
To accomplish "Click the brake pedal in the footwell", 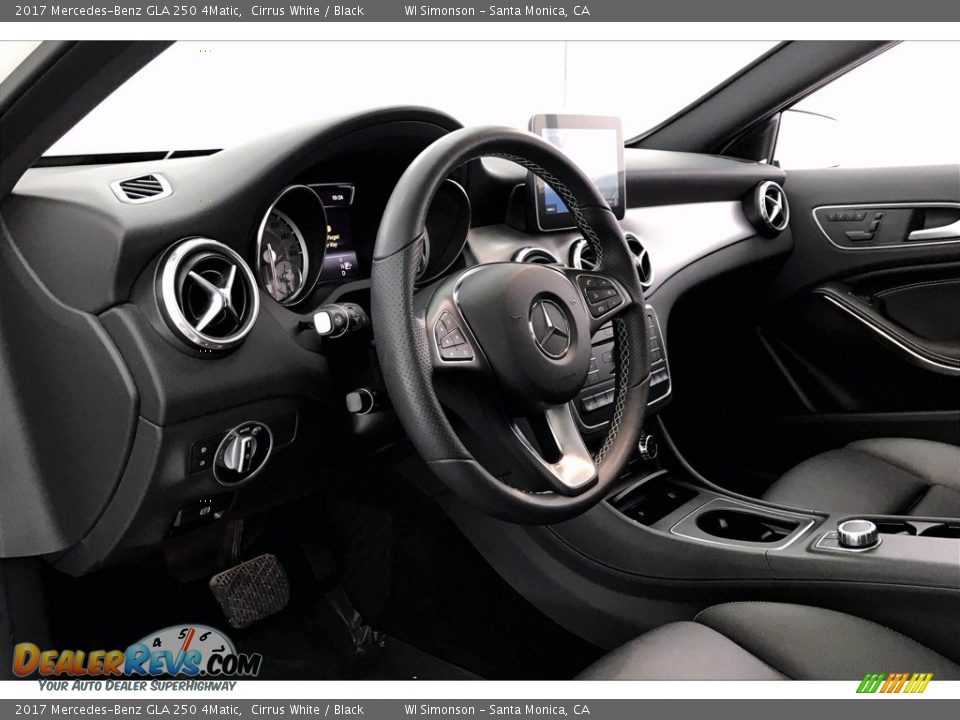I will coord(250,590).
